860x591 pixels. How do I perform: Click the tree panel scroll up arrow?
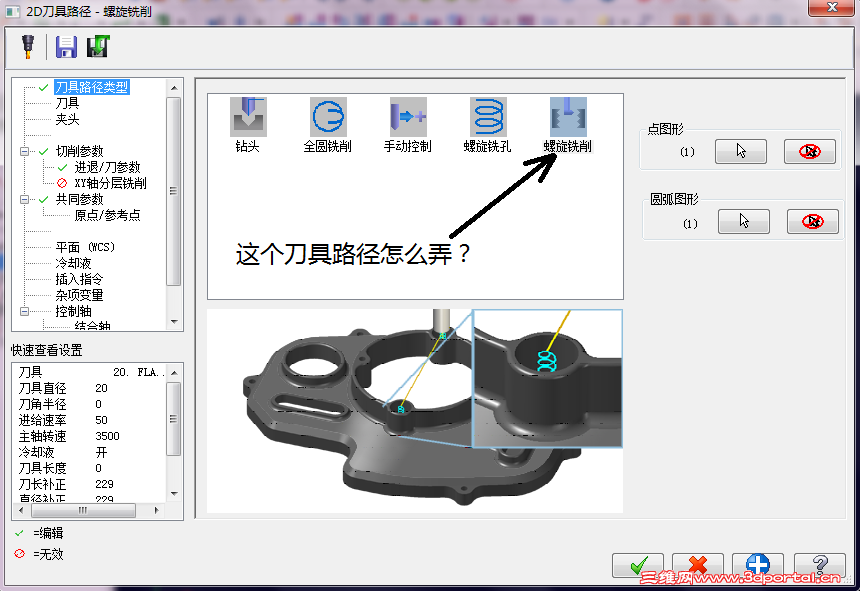[174, 88]
